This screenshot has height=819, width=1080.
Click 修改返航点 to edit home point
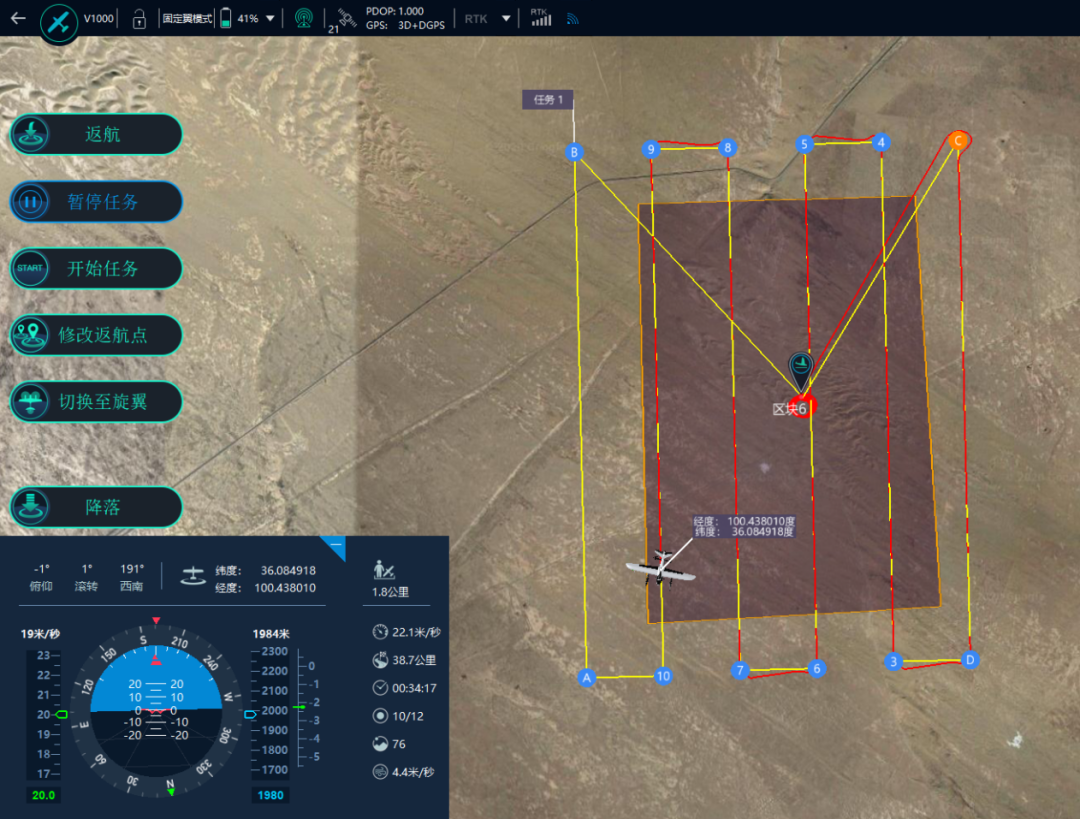tap(97, 335)
